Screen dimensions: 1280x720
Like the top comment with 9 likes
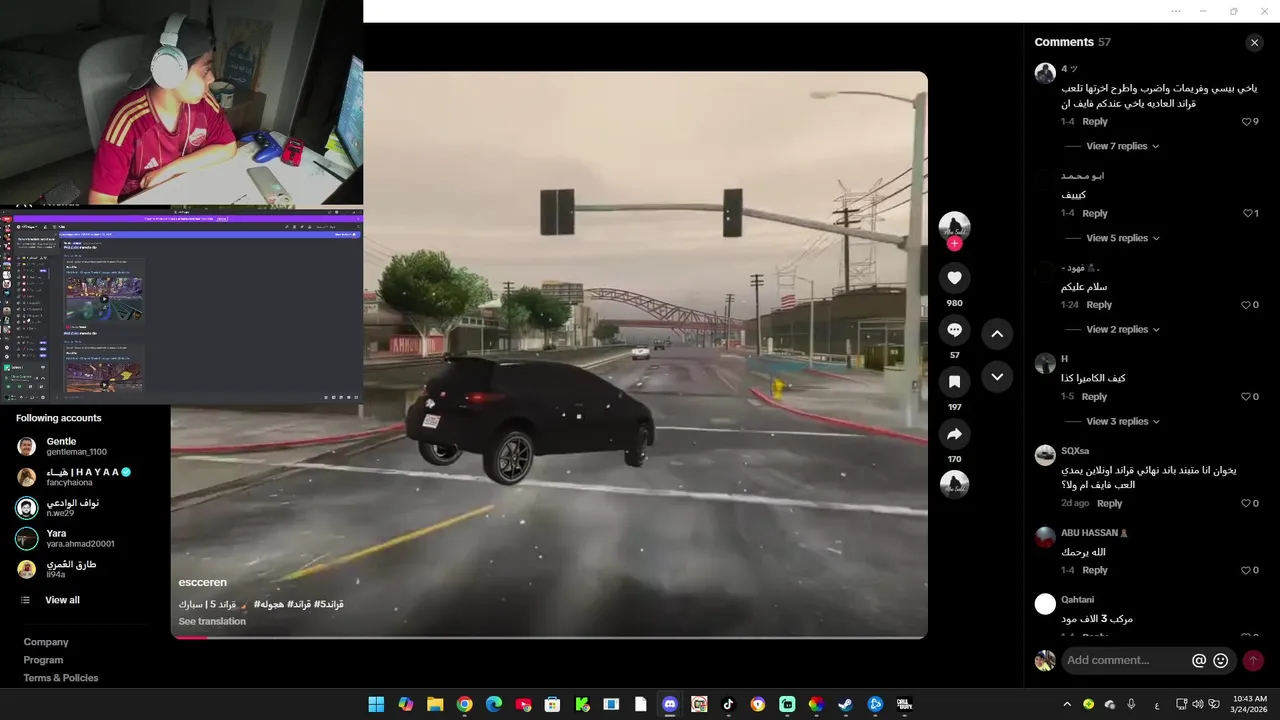pos(1246,122)
